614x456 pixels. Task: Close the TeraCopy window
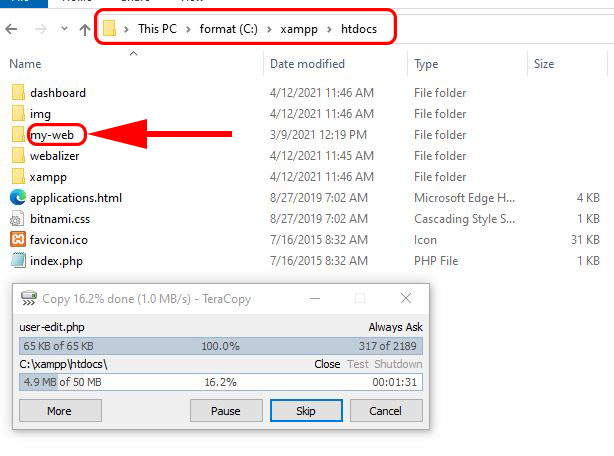click(x=406, y=298)
